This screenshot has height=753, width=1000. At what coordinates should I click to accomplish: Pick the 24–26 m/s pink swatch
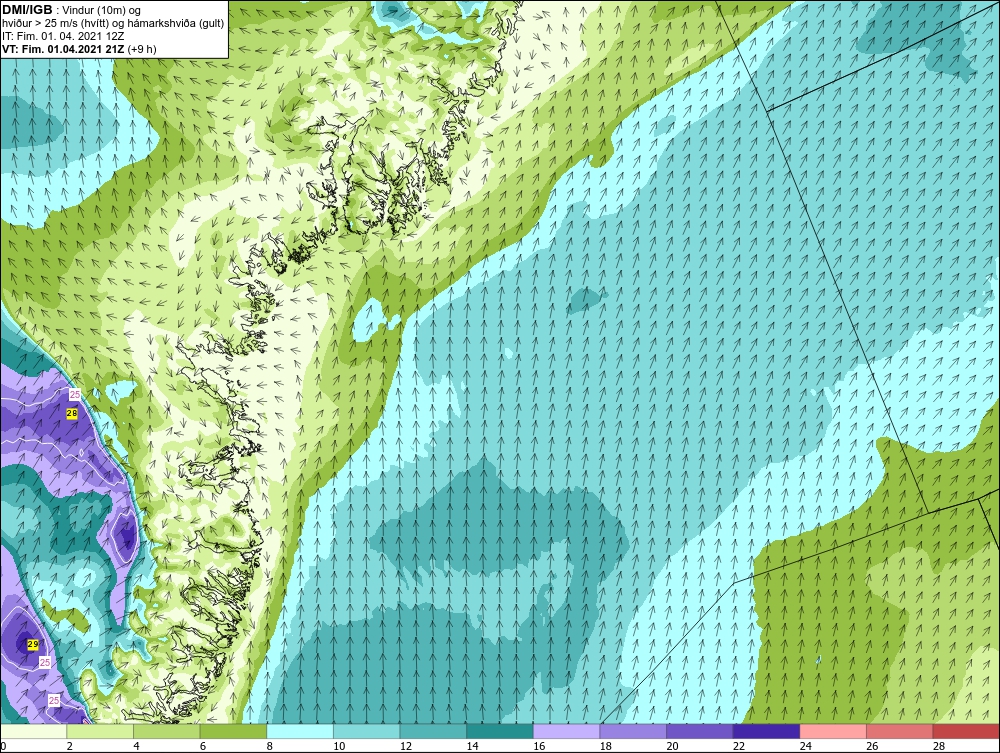(x=833, y=731)
